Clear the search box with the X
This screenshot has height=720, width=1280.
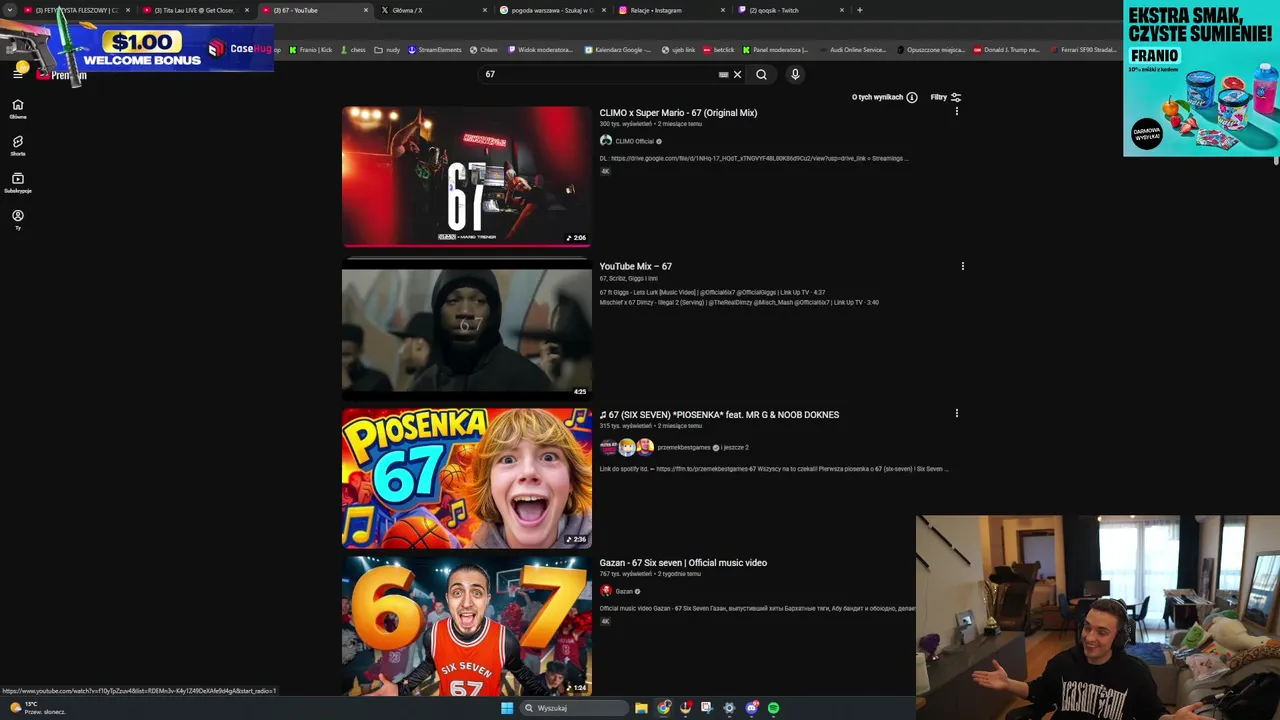click(738, 74)
